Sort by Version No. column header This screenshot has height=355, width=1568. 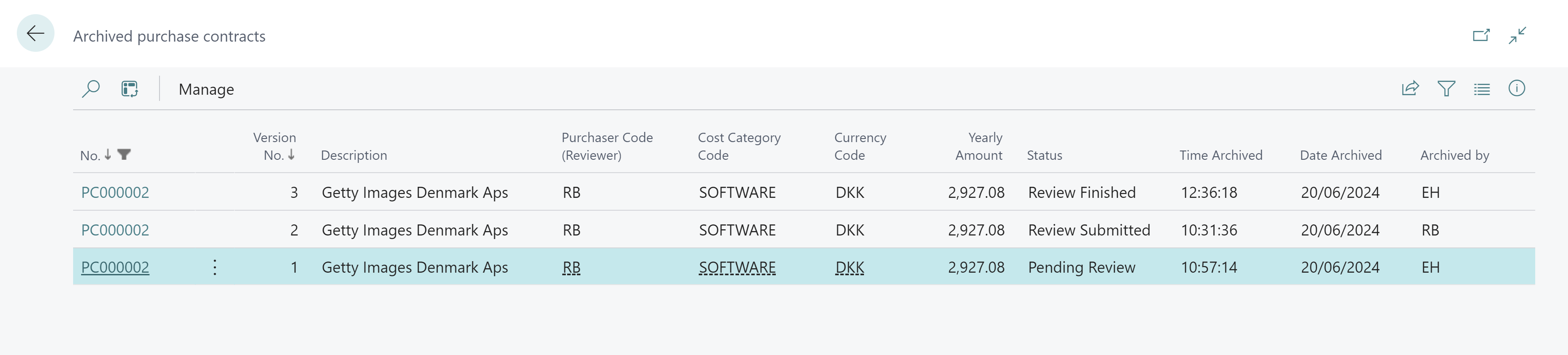click(275, 147)
